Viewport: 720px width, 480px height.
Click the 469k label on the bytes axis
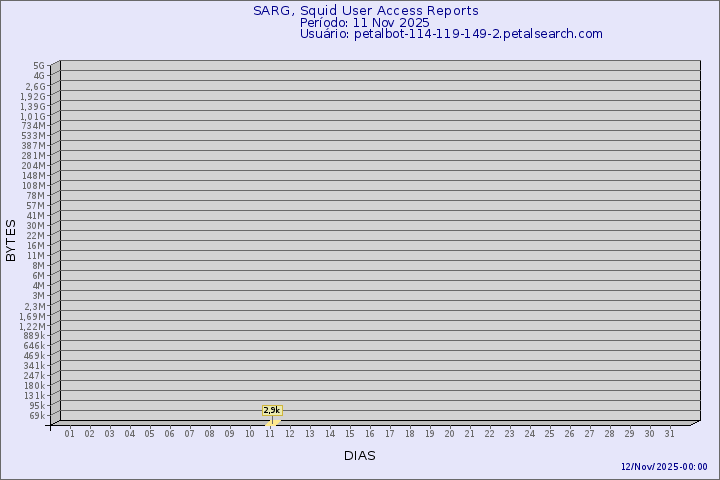35,355
